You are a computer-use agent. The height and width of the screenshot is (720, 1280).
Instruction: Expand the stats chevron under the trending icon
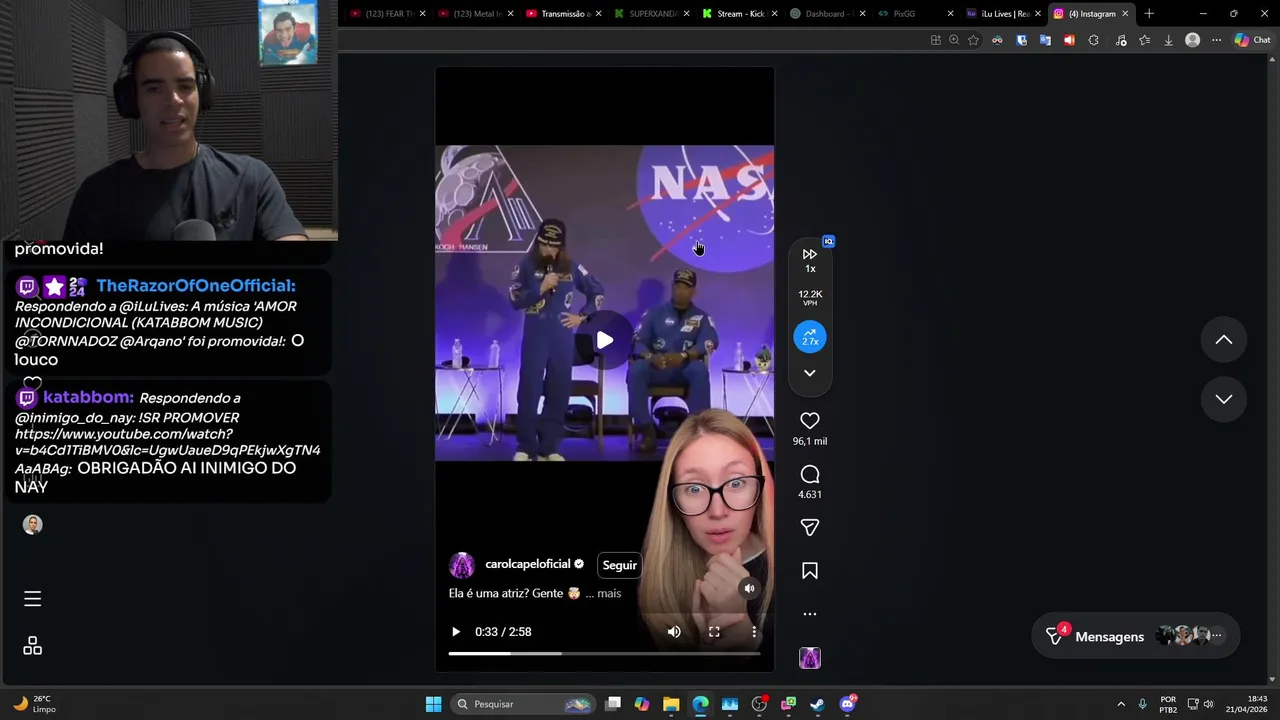click(x=810, y=373)
